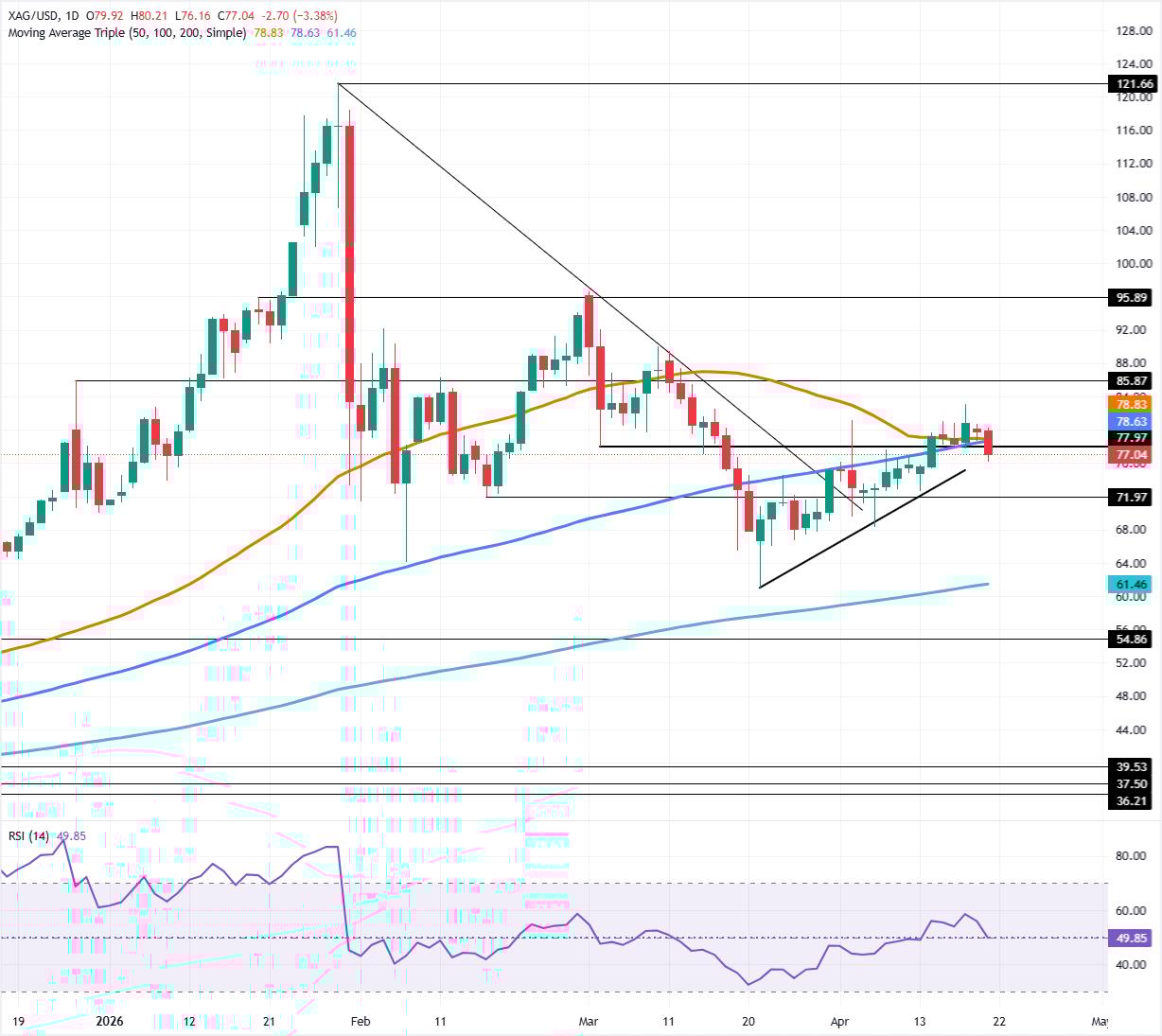
Task: Click the Feb marker on time axis
Action: [360, 1022]
